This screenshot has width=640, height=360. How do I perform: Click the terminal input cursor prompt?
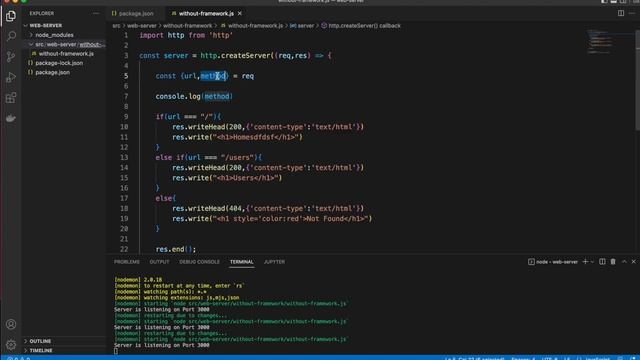click(116, 351)
